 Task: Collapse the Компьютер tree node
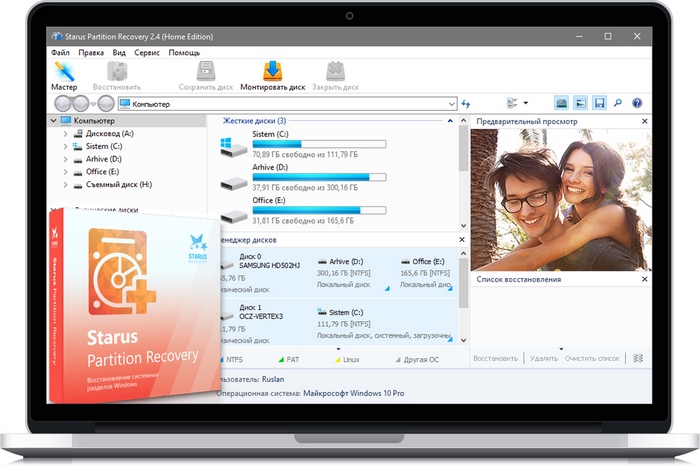[54, 121]
